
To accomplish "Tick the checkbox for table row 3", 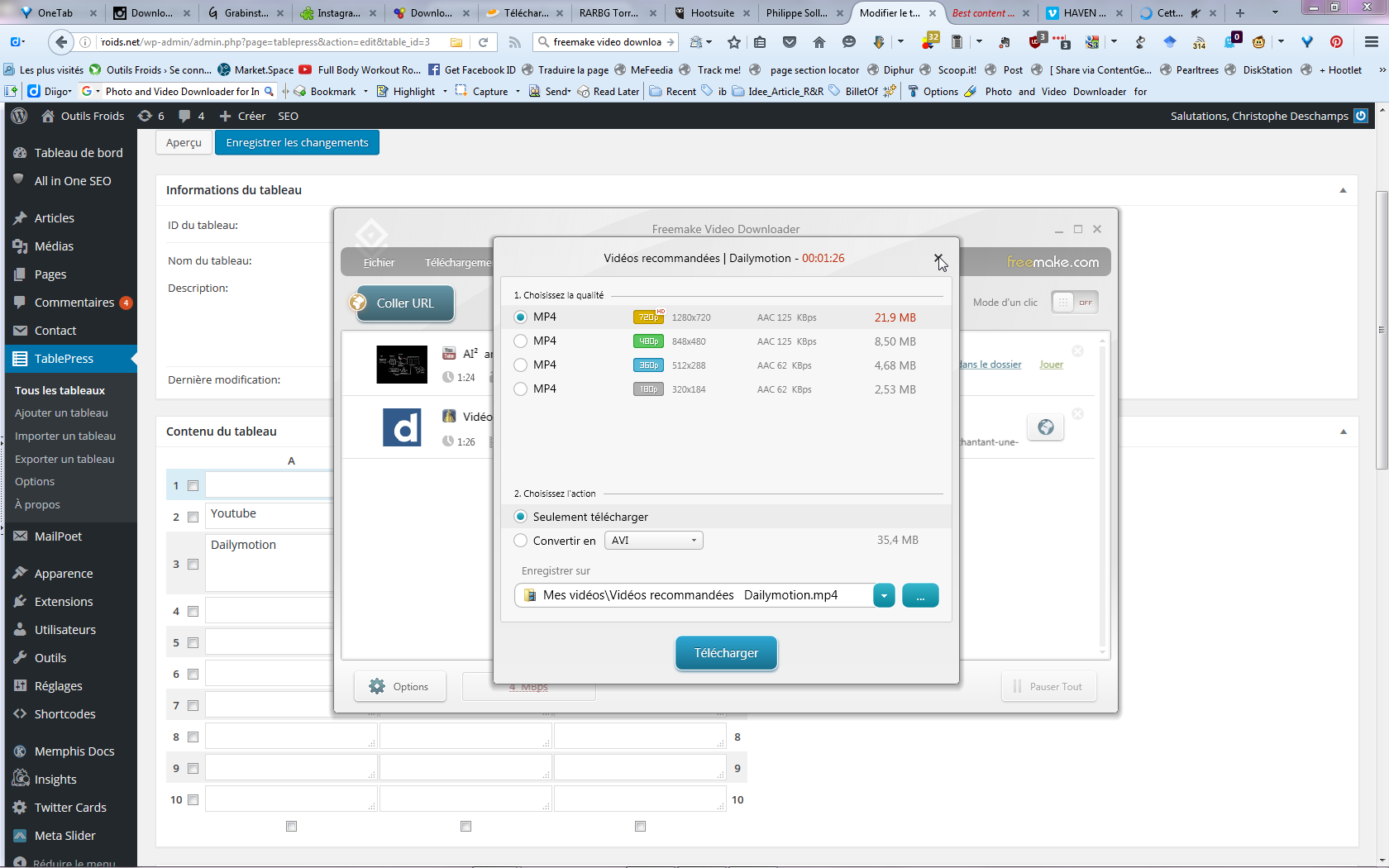I will [193, 565].
